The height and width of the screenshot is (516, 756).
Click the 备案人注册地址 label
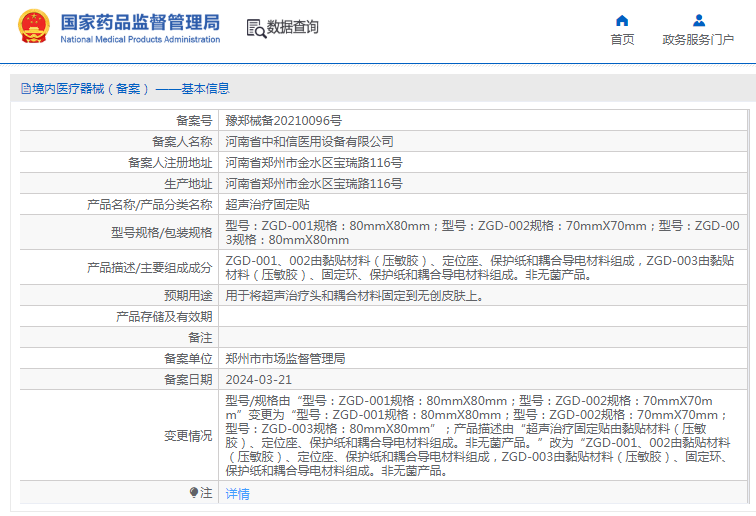click(x=170, y=163)
